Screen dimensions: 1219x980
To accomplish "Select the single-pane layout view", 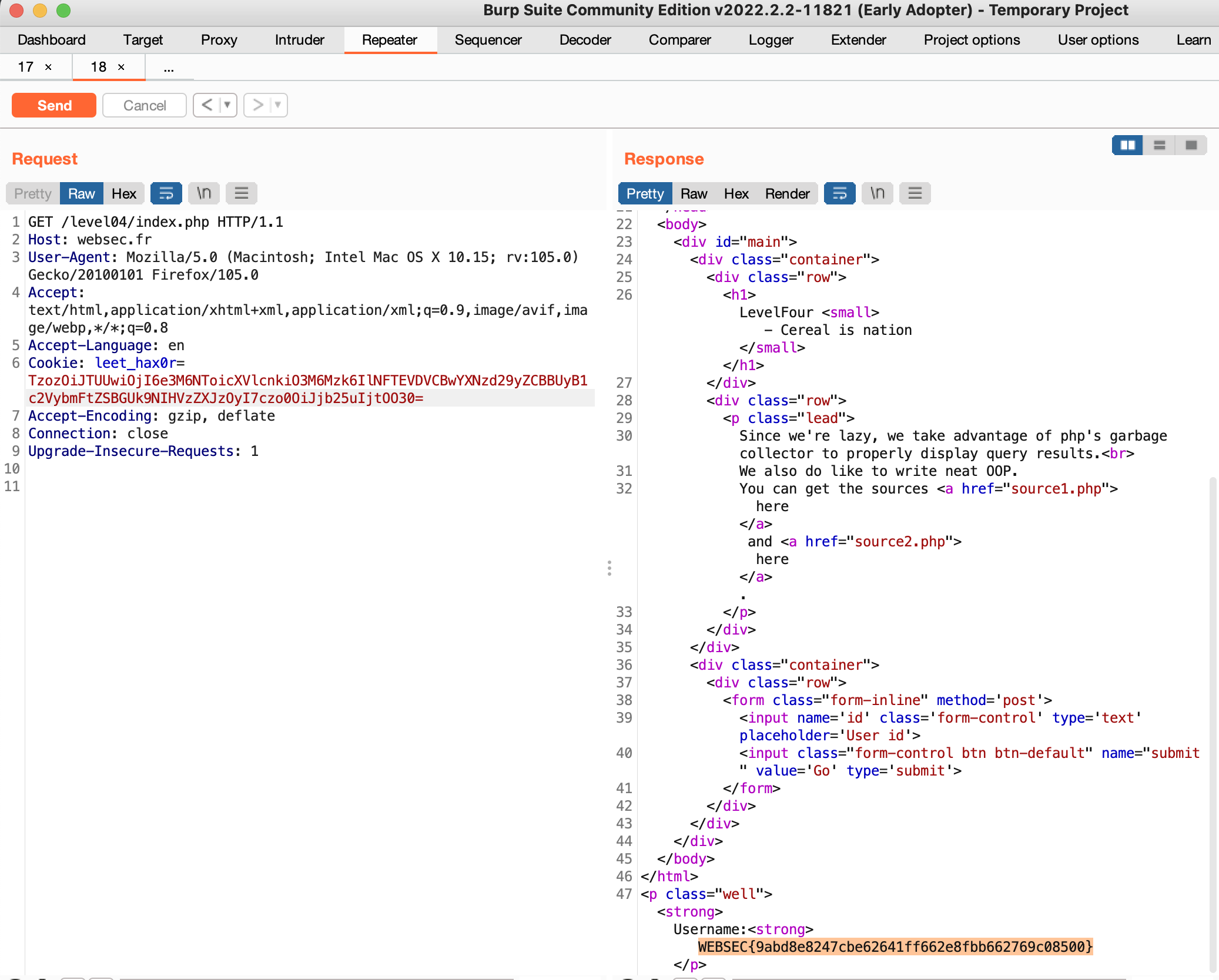I will (1191, 145).
